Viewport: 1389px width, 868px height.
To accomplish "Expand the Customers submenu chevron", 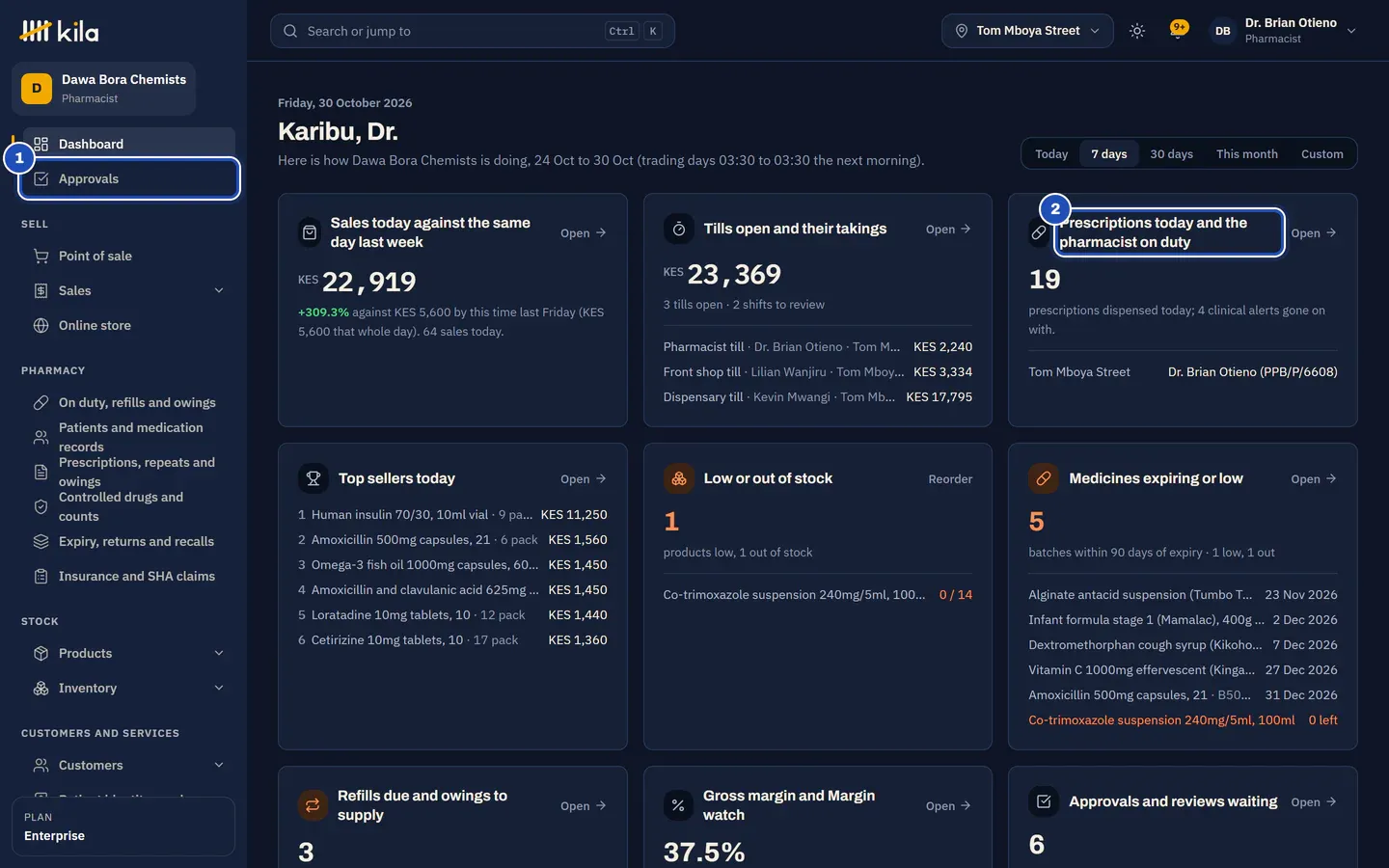I will [219, 765].
